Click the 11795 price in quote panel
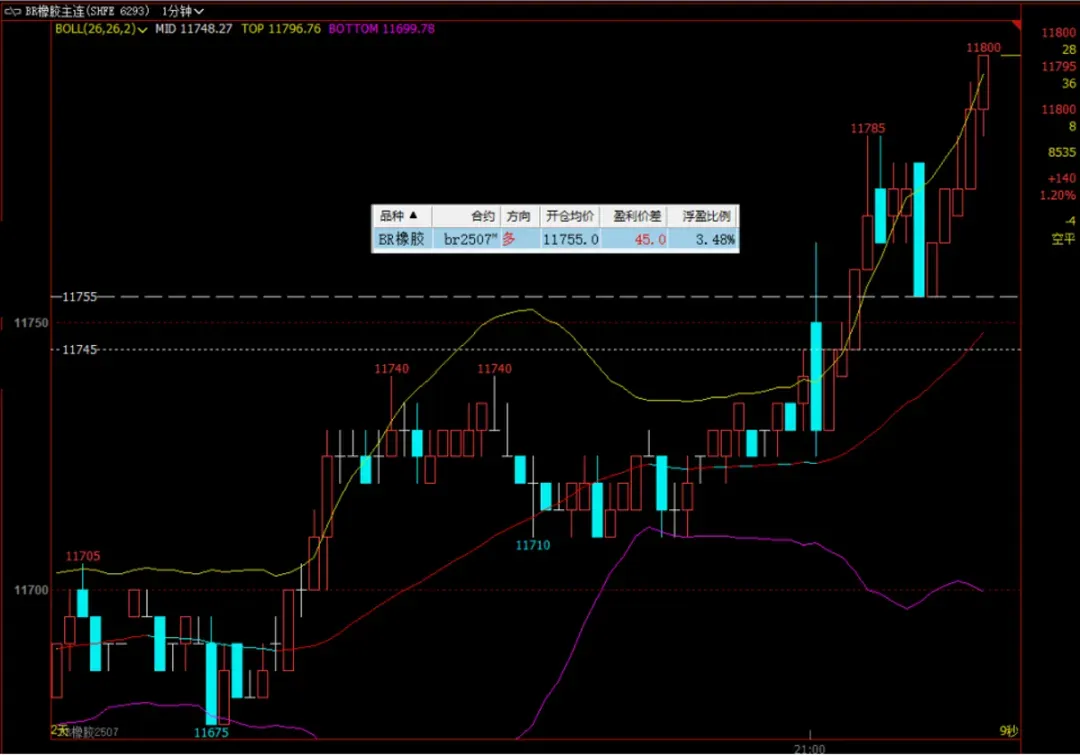The image size is (1080, 755). (1059, 67)
